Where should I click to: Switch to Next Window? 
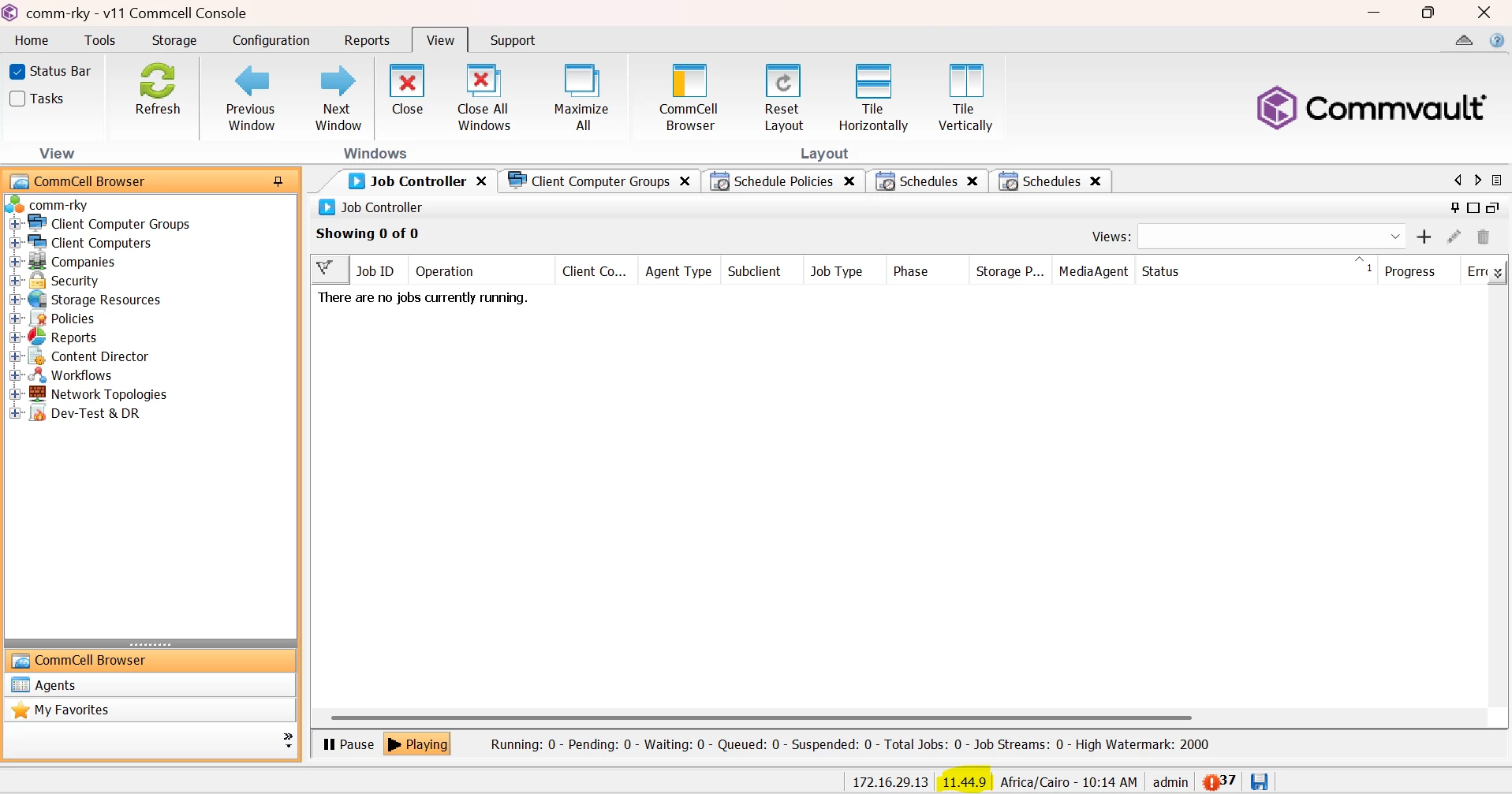(x=338, y=99)
